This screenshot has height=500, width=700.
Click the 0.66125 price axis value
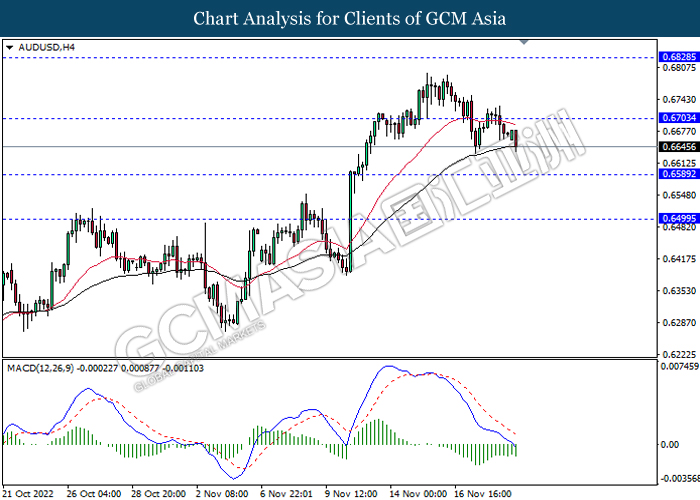679,163
